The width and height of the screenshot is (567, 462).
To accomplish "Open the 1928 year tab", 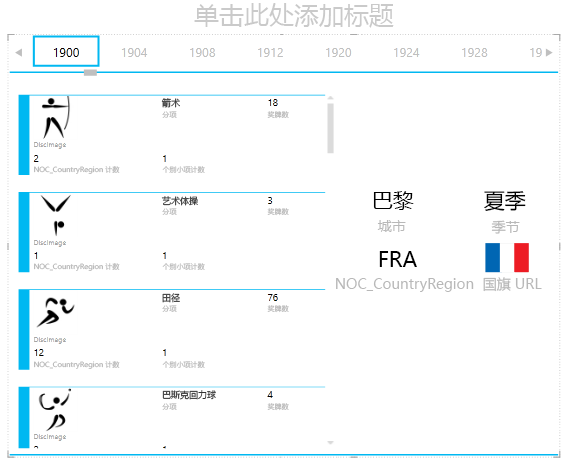I will (x=474, y=53).
